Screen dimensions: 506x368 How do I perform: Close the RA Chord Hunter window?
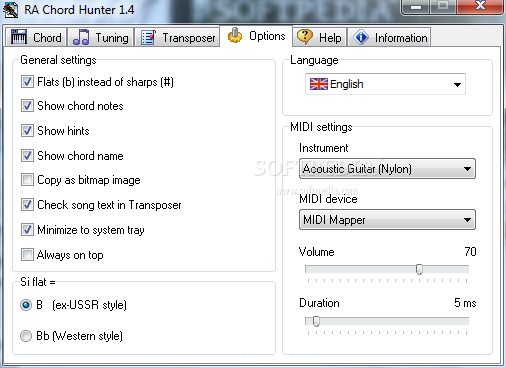[480, 7]
